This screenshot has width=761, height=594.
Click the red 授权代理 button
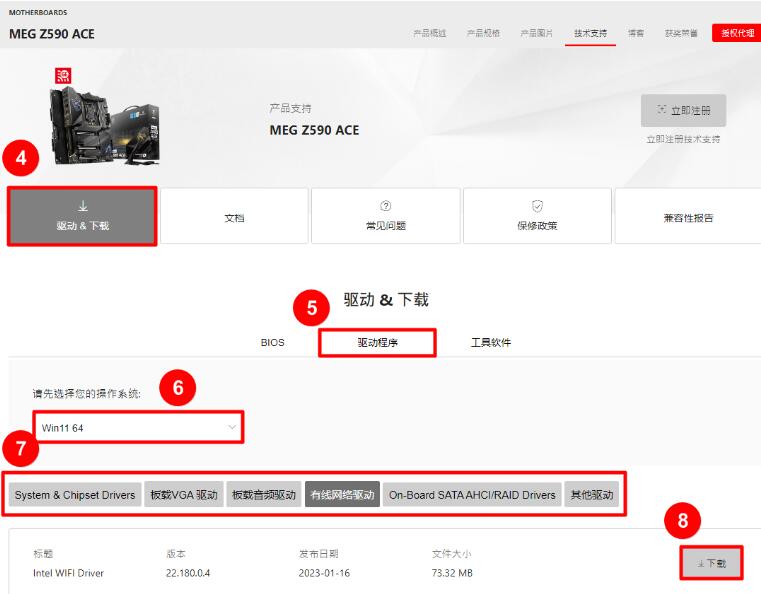[x=737, y=33]
